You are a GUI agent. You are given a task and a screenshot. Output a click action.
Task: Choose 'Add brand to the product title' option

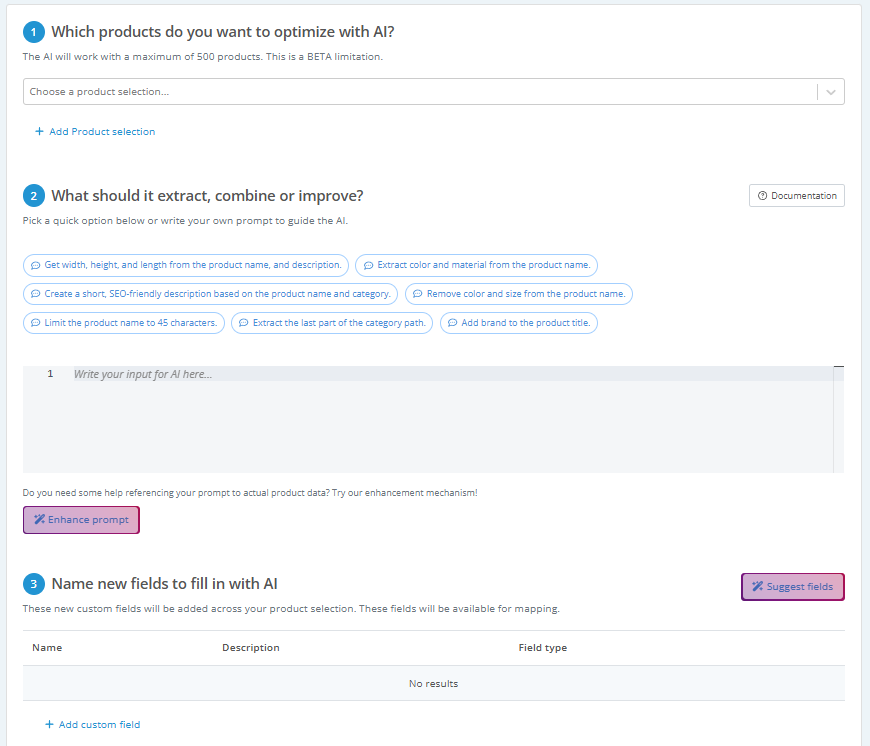[x=519, y=323]
